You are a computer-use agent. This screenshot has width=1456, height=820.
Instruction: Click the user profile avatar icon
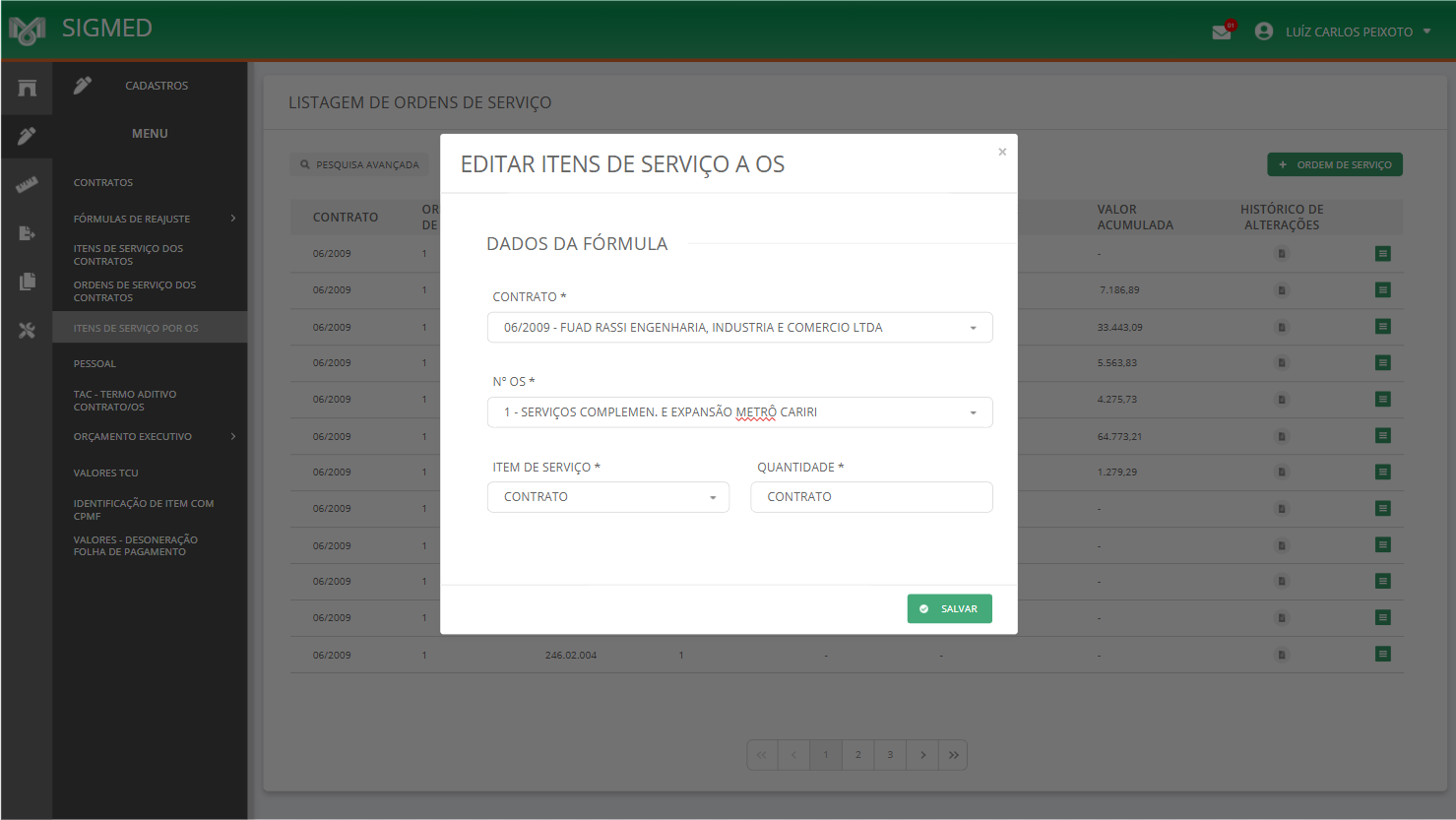(1264, 32)
